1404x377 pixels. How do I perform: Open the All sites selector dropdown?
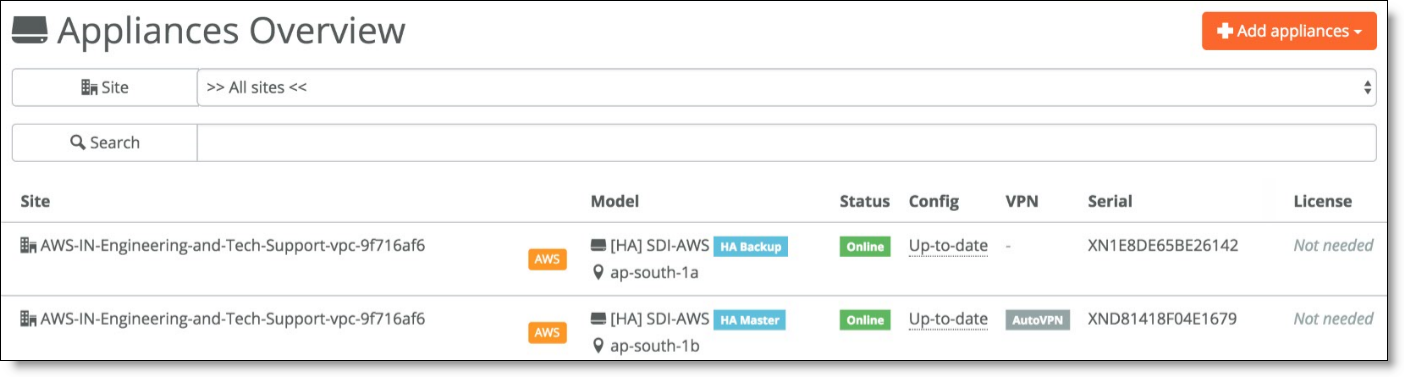pos(786,87)
